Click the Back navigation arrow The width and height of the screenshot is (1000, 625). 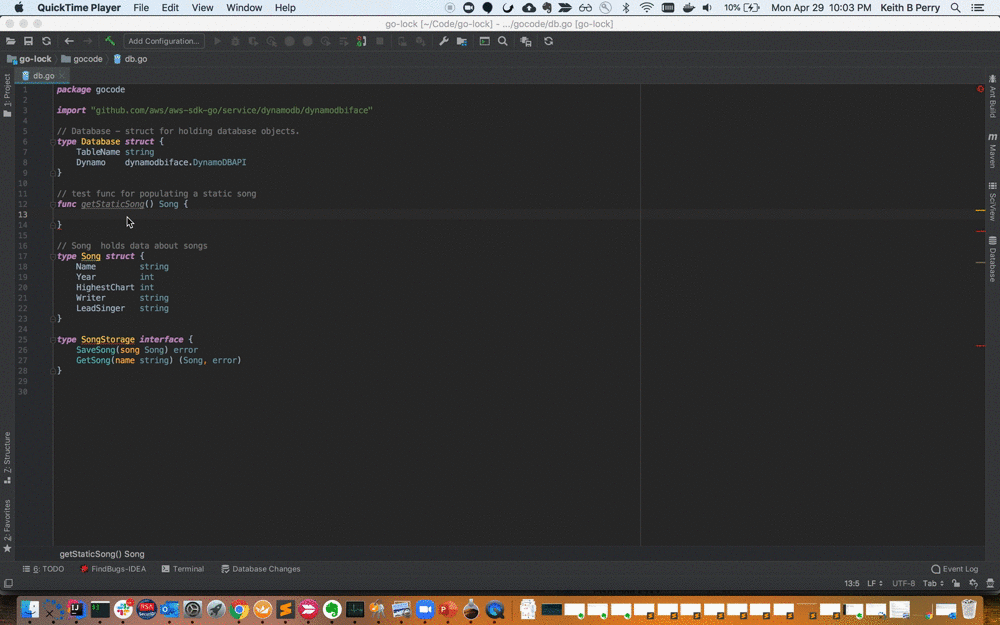point(69,42)
